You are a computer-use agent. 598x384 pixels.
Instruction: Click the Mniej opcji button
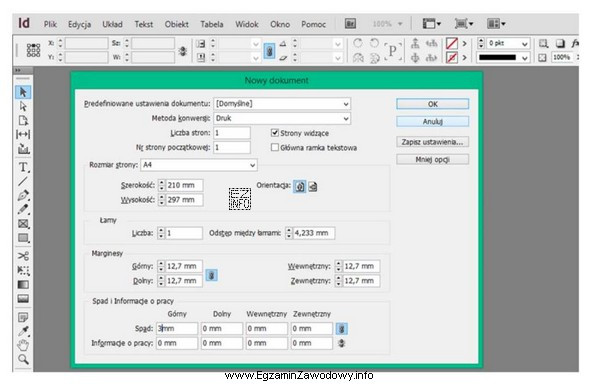432,159
